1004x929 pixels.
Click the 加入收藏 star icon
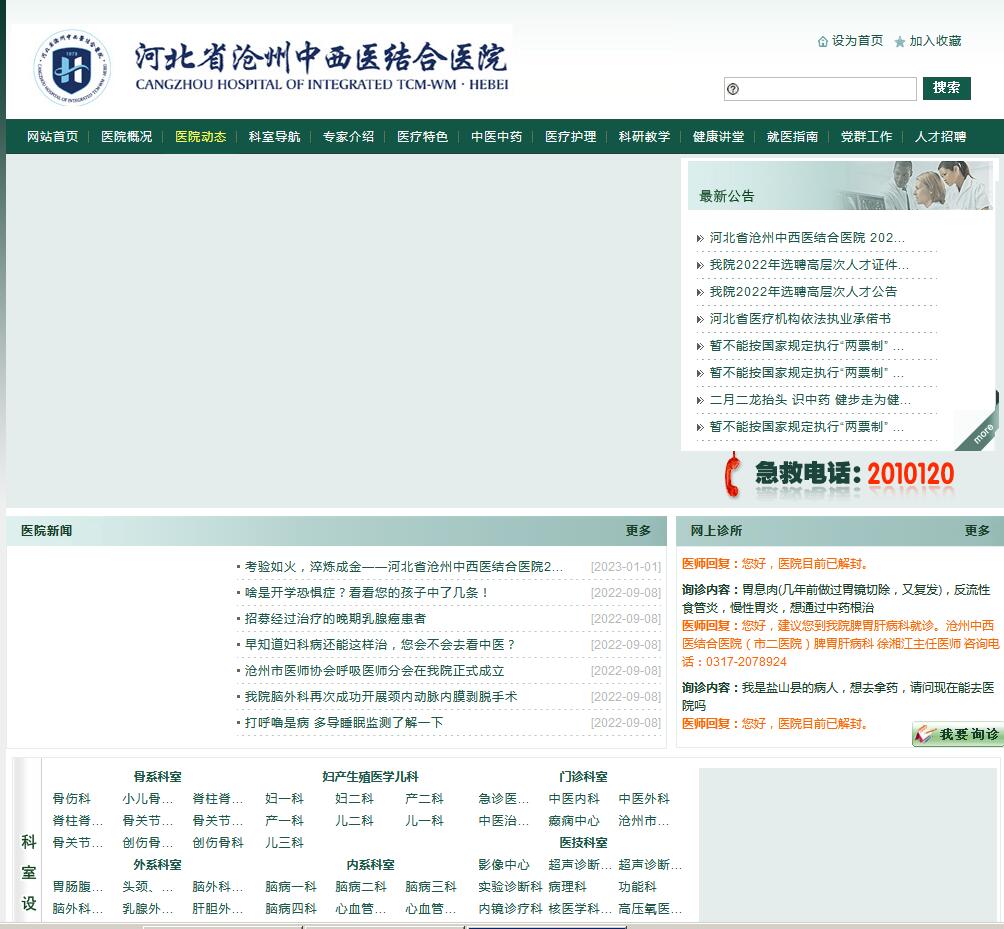900,42
